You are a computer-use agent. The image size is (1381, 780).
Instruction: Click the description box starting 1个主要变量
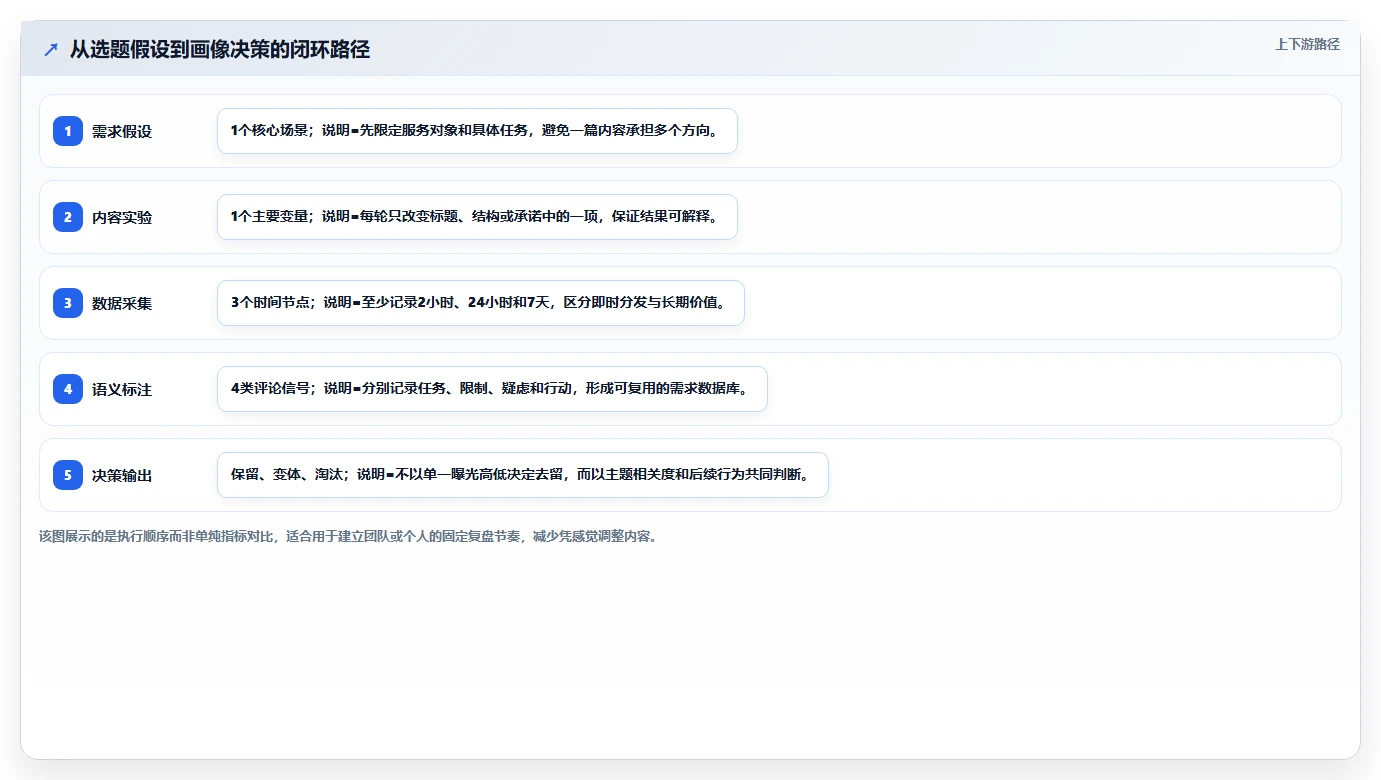477,217
